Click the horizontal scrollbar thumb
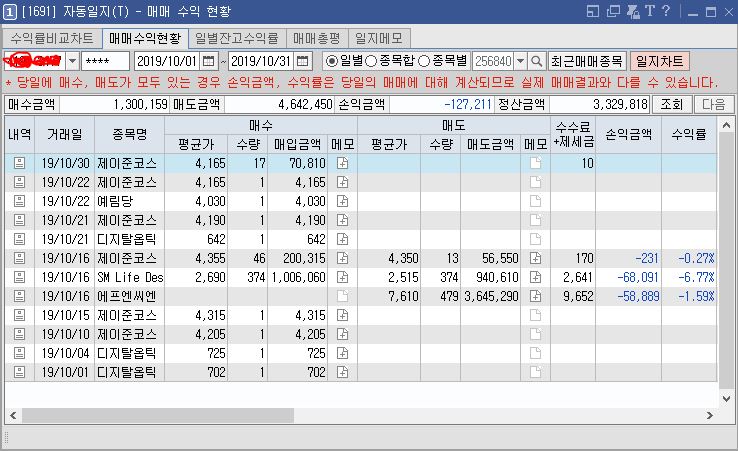The image size is (738, 451). (x=158, y=416)
